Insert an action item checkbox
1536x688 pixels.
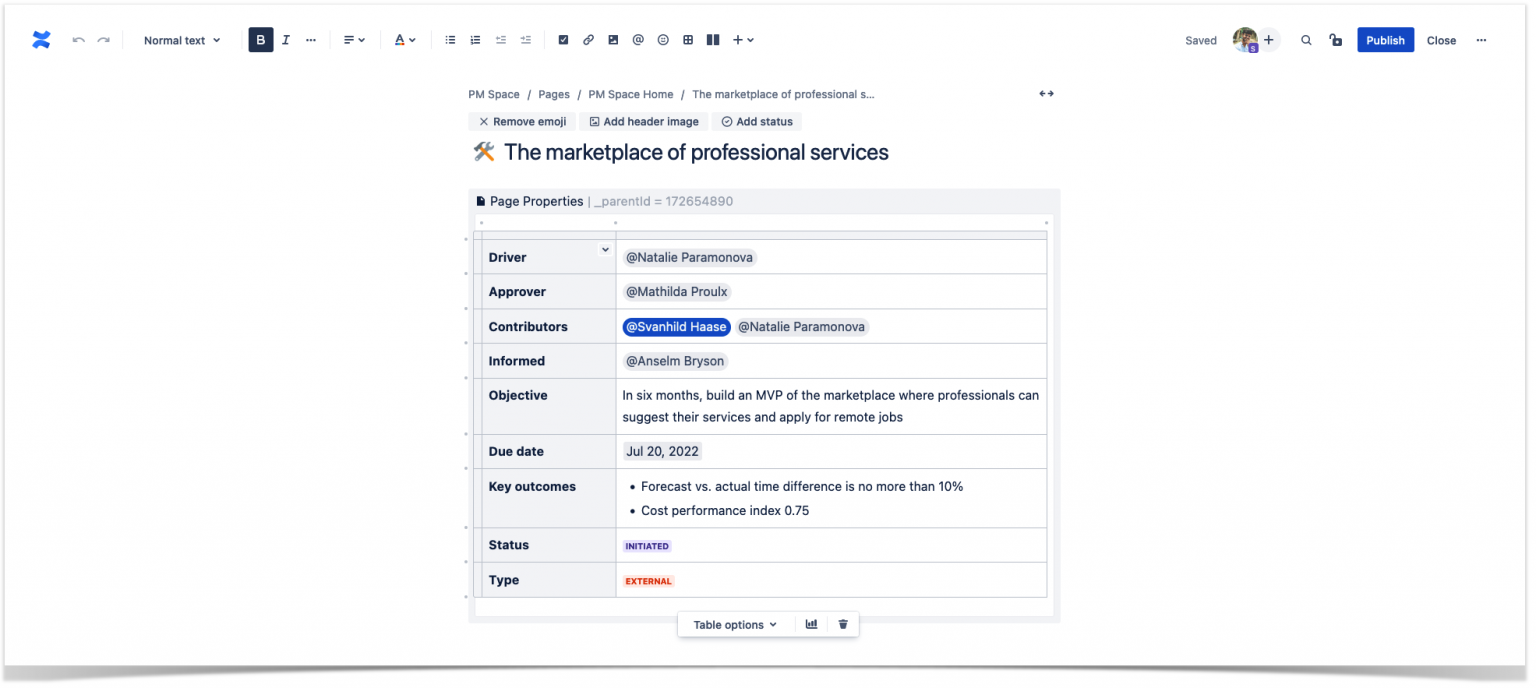point(563,39)
